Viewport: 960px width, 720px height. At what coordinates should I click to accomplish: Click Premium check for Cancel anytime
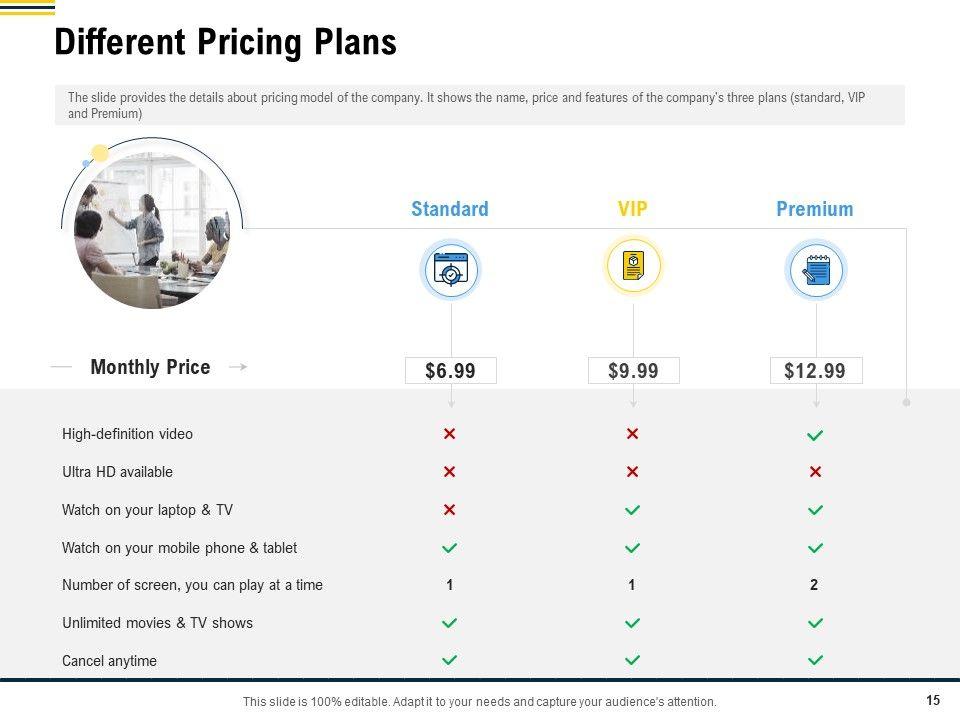click(x=815, y=660)
